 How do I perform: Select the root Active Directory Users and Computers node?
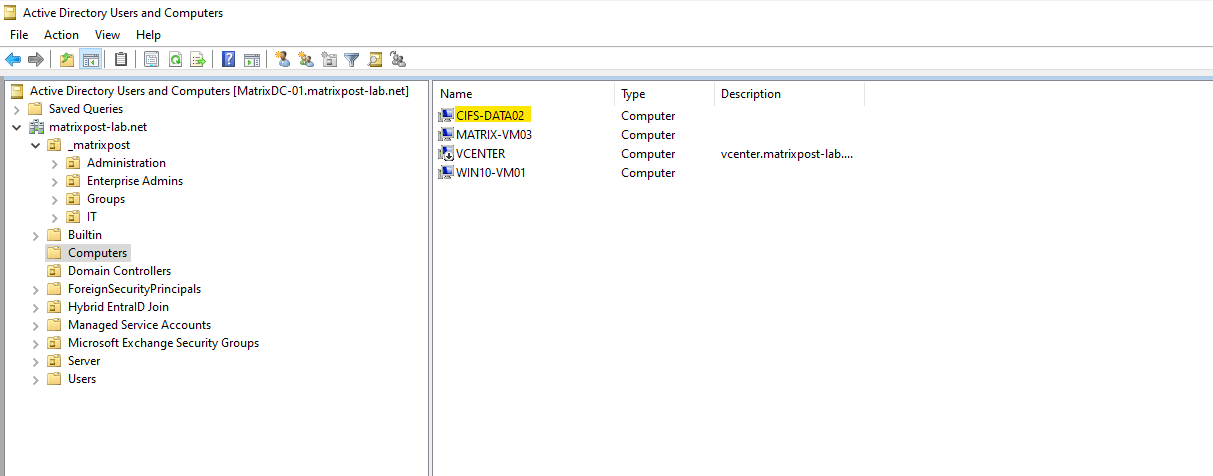(219, 91)
